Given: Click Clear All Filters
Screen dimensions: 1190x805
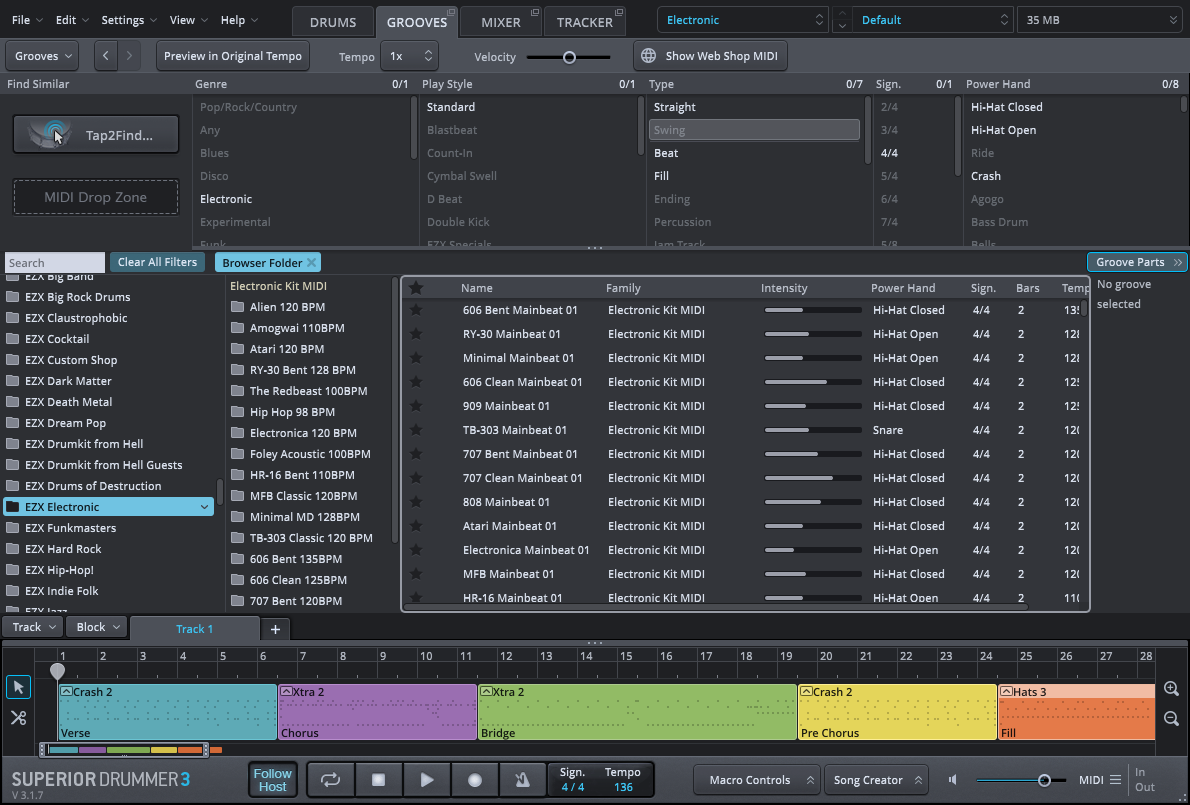Looking at the screenshot, I should (x=157, y=263).
